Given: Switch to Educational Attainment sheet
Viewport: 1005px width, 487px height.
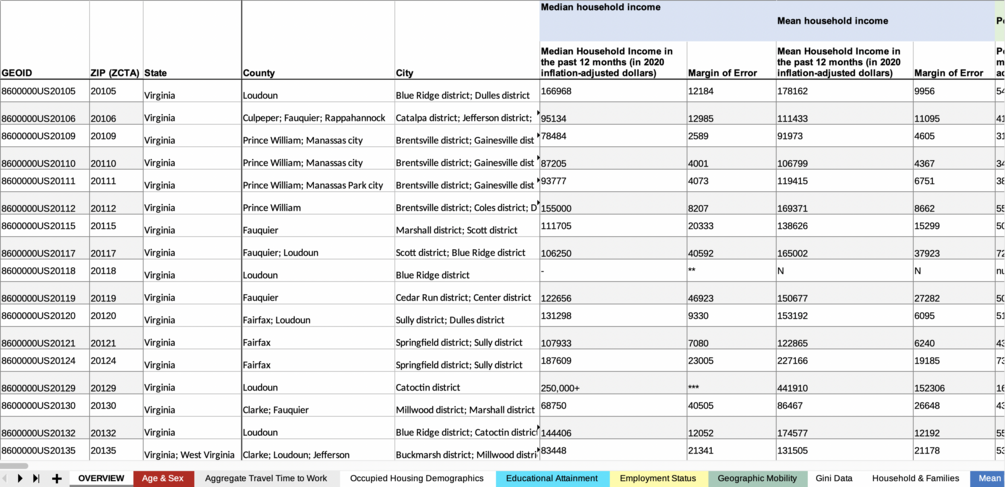Looking at the screenshot, I should [552, 479].
